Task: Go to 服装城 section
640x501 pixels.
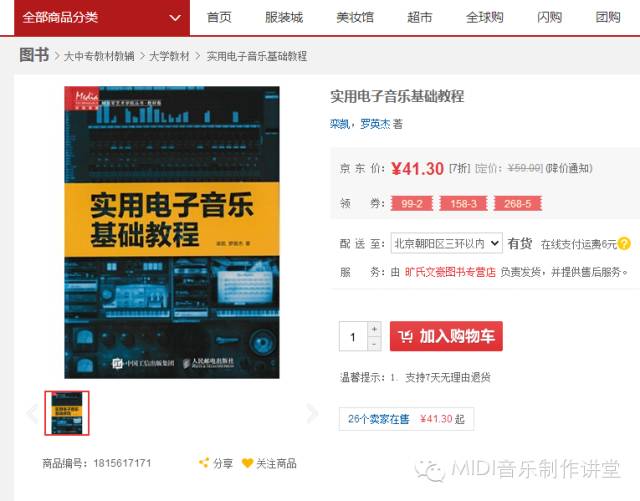Action: [x=284, y=17]
